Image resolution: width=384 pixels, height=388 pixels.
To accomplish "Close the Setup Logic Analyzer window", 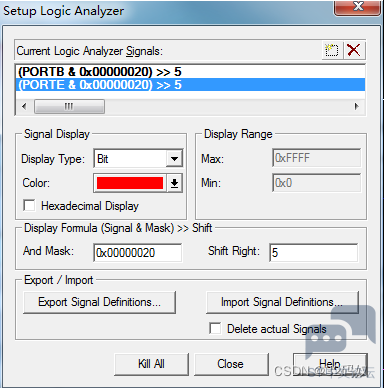I will pyautogui.click(x=357, y=7).
